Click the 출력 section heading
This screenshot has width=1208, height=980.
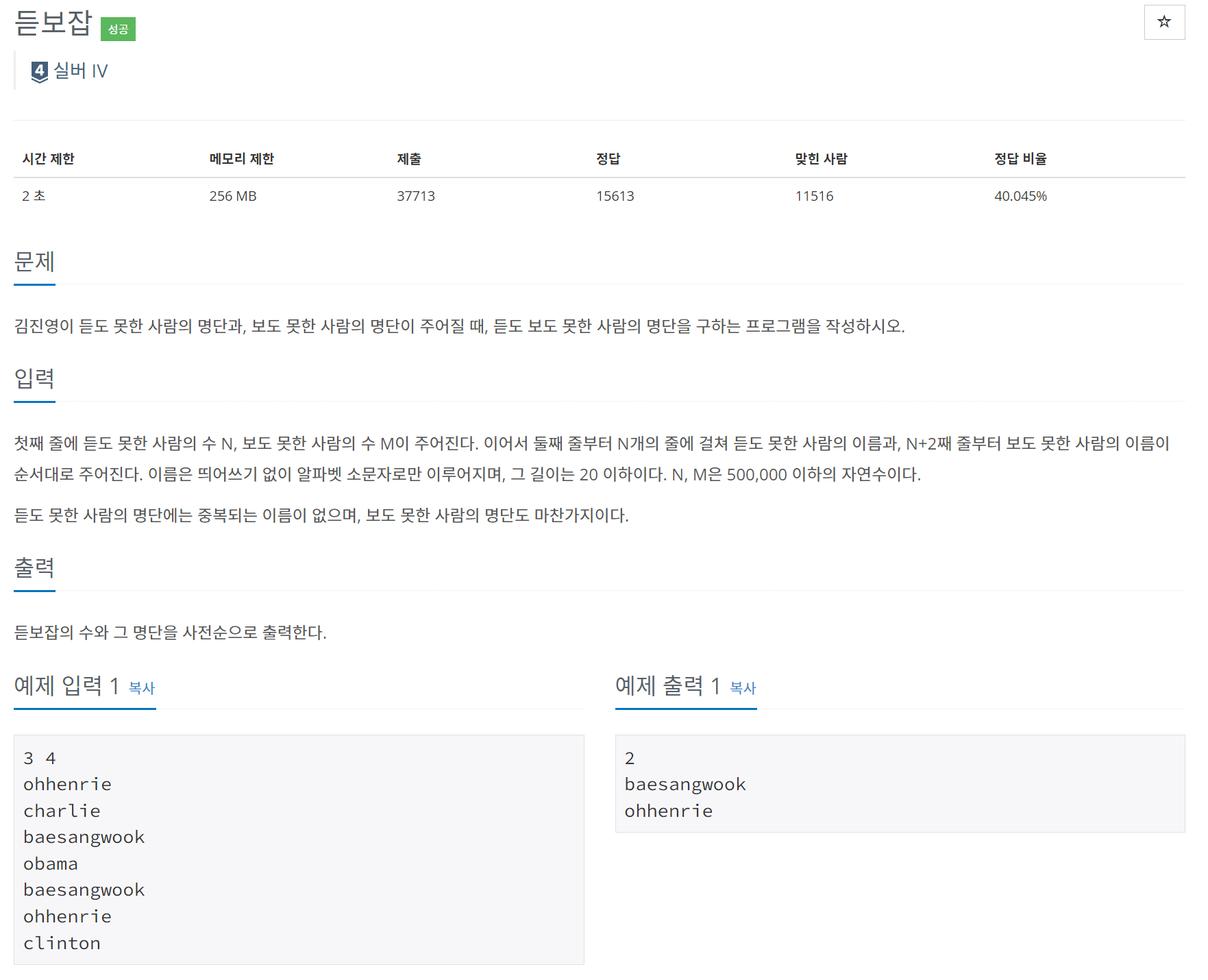[34, 567]
